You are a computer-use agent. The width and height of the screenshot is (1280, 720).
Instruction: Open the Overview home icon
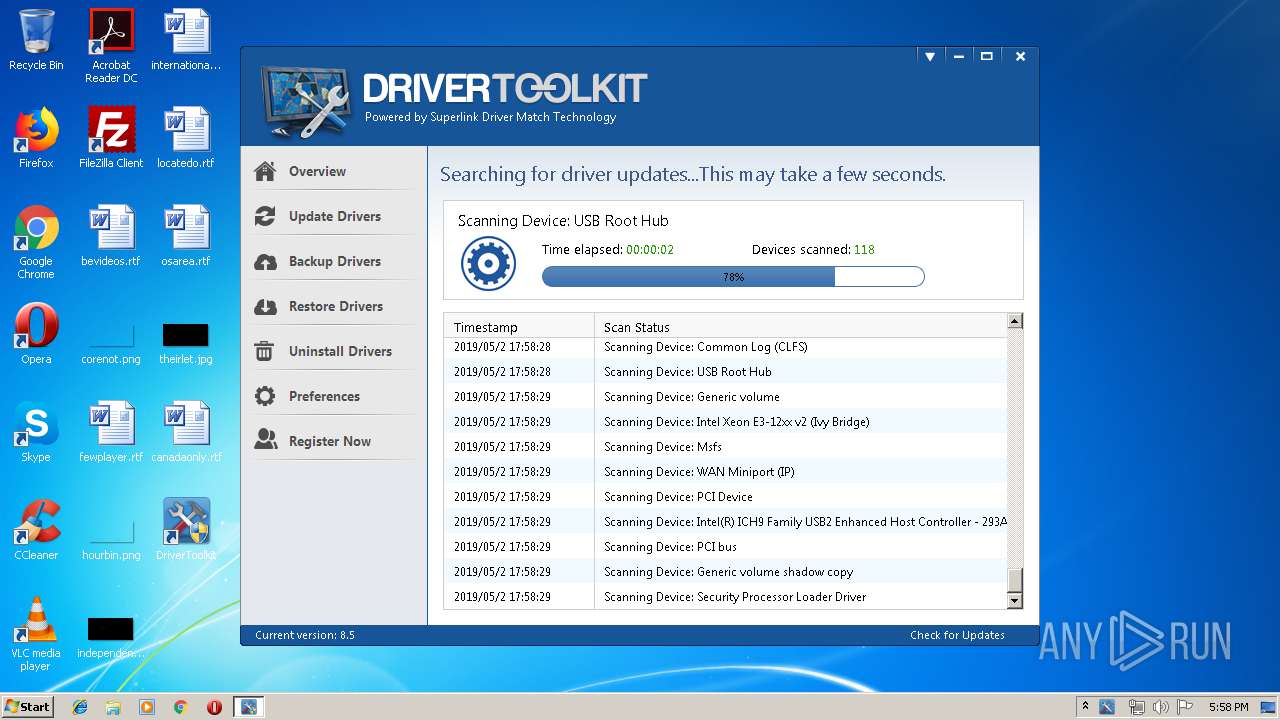[265, 171]
